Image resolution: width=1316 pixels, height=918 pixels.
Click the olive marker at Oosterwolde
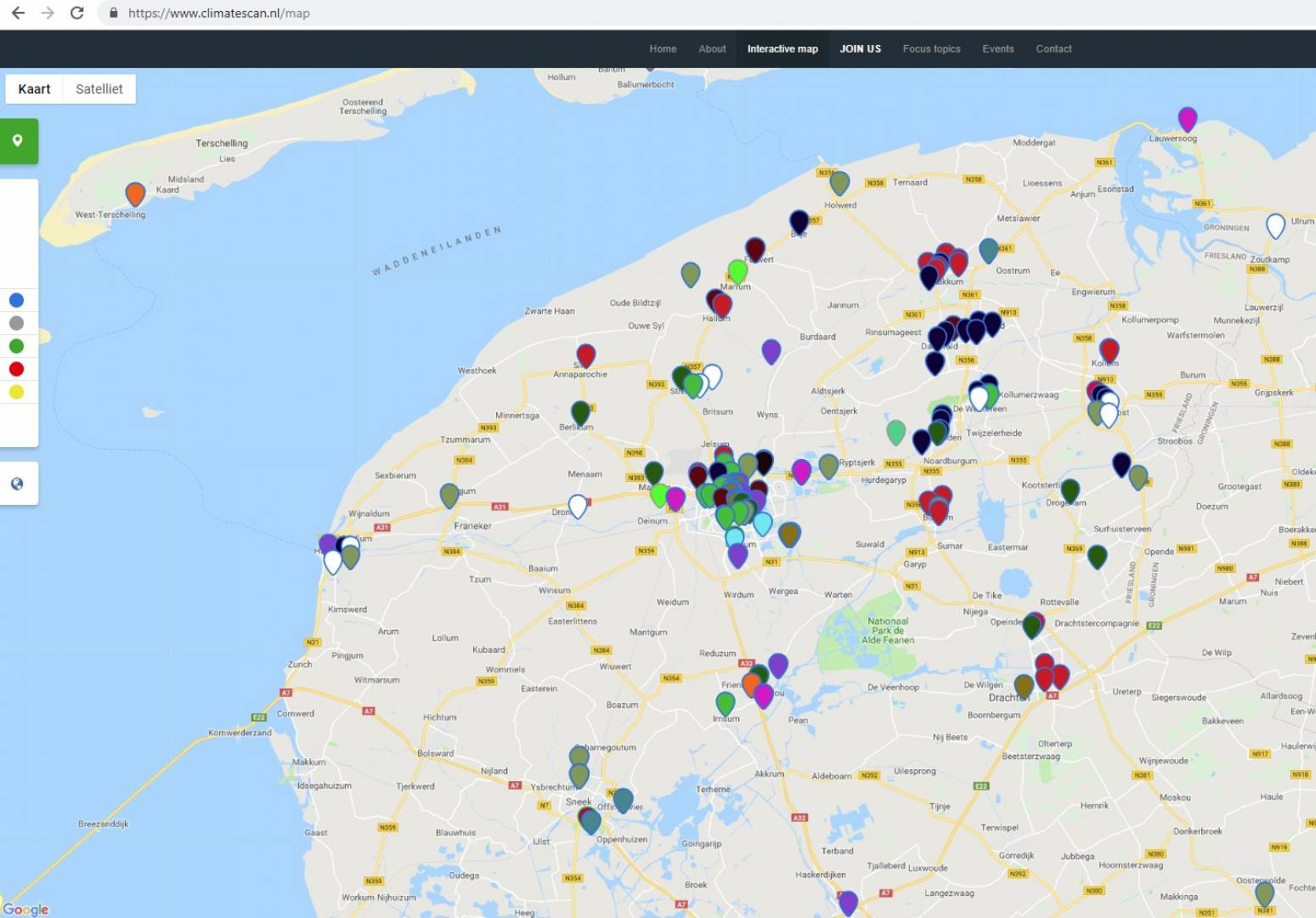pyautogui.click(x=1264, y=892)
